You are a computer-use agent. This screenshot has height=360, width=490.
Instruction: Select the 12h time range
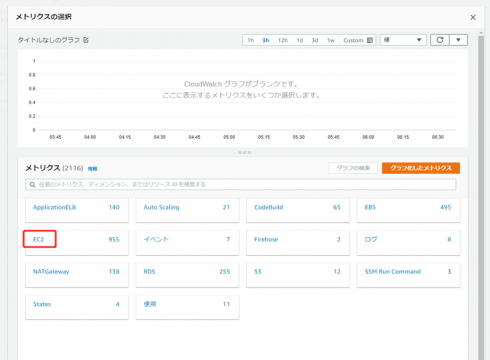coord(283,40)
